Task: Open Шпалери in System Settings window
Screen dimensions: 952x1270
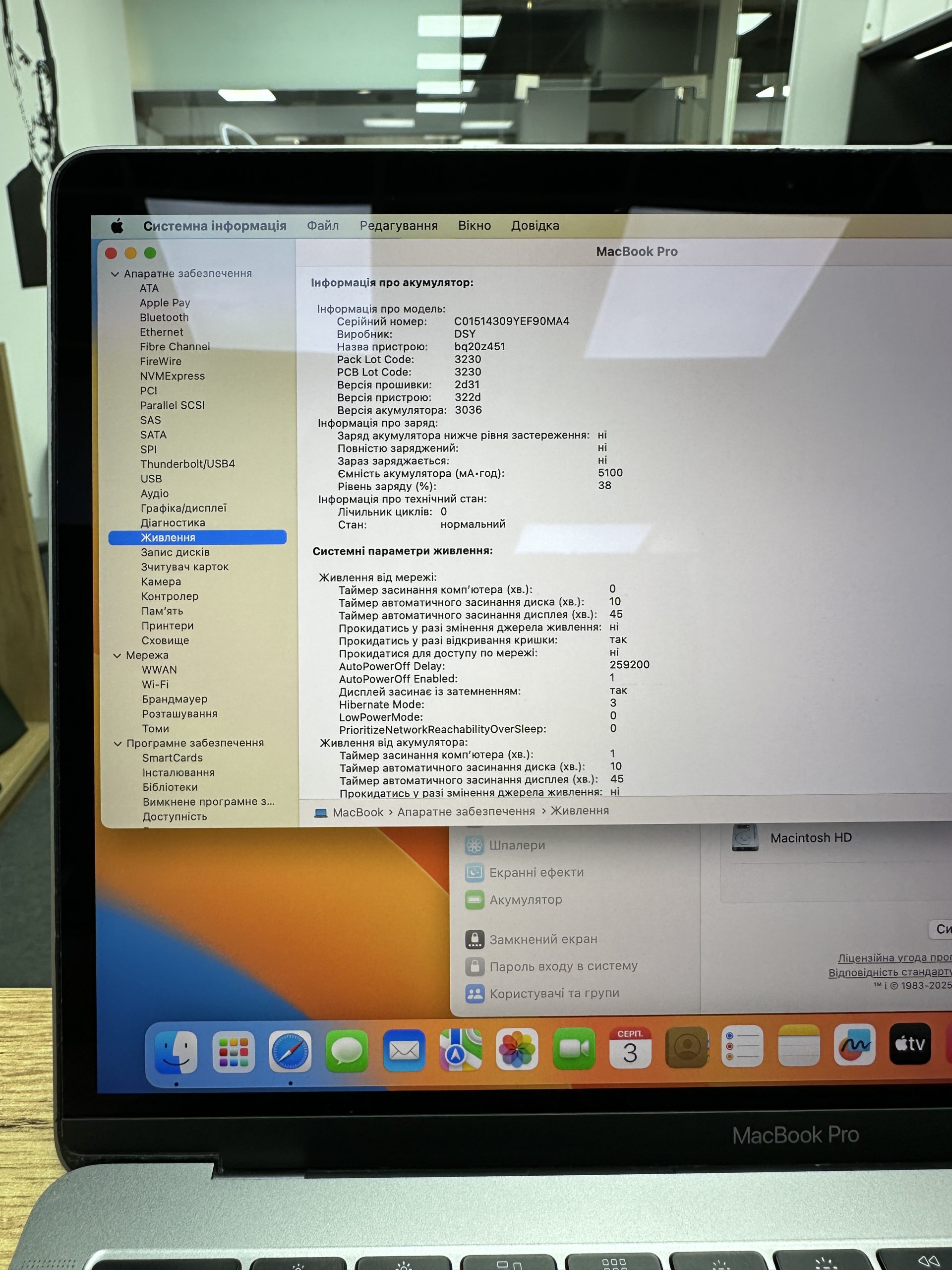Action: 517,845
